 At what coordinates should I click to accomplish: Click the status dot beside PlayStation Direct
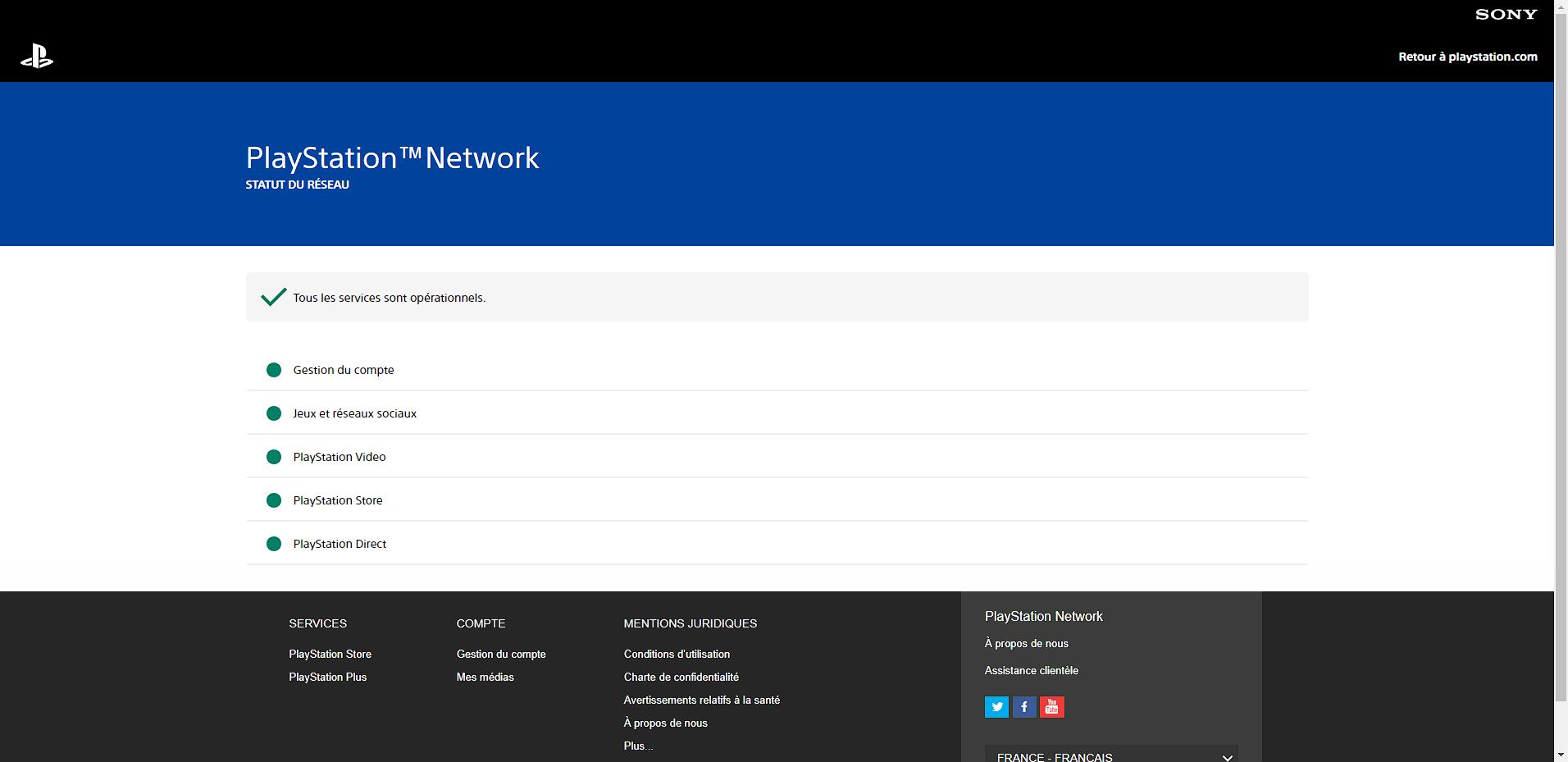[x=273, y=543]
